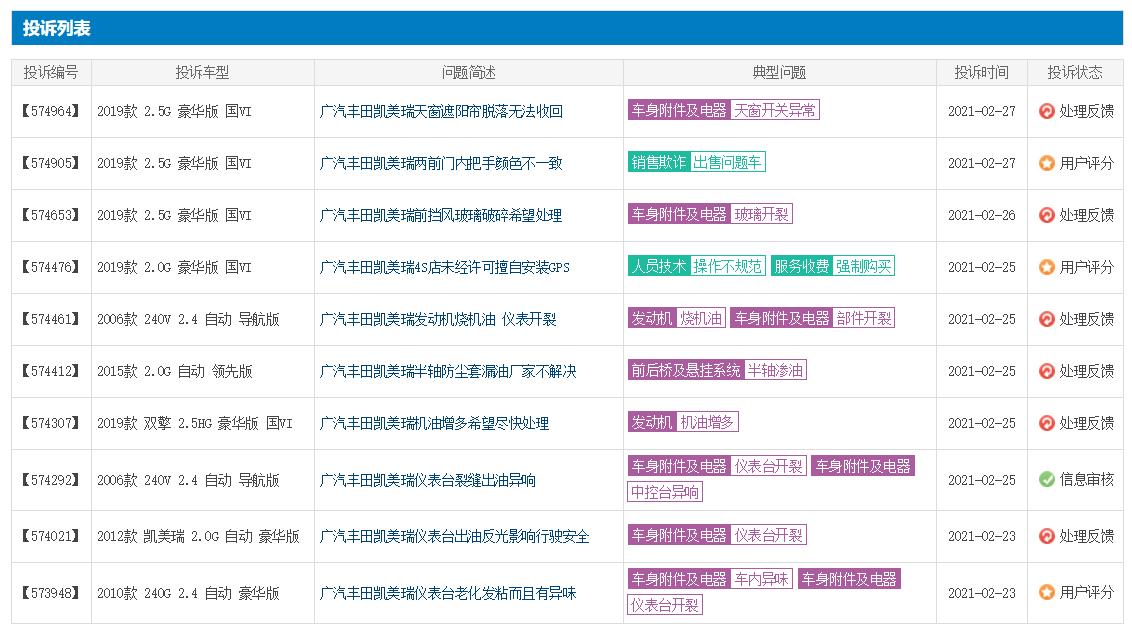This screenshot has width=1132, height=629.
Task: Open complaint 广汽丰田凯美瑞机油增多希望尽快处理
Action: pos(434,423)
